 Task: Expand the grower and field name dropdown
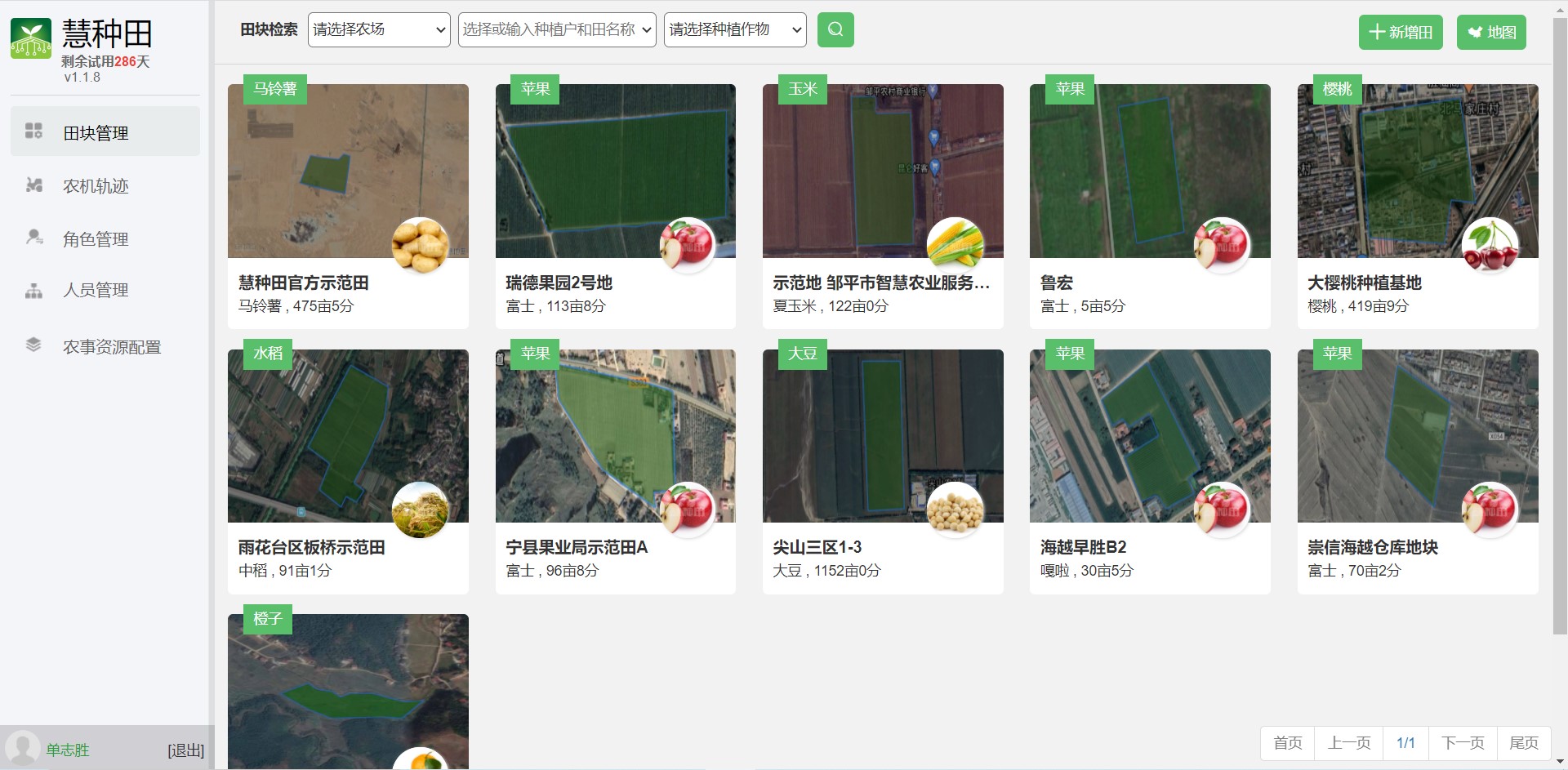[557, 30]
